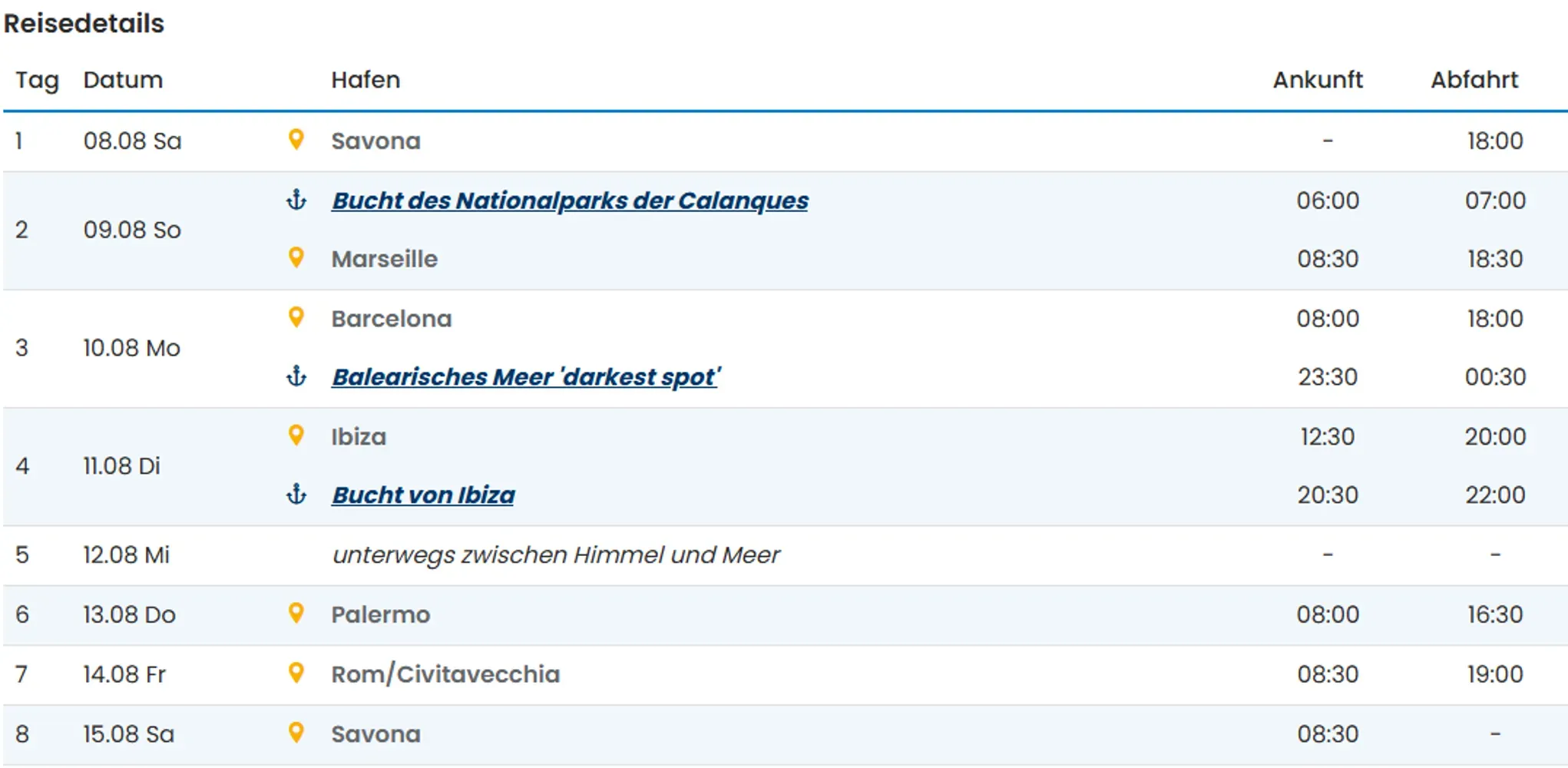Click the location pin beside Savona departure
The image size is (1568, 768).
[x=296, y=140]
